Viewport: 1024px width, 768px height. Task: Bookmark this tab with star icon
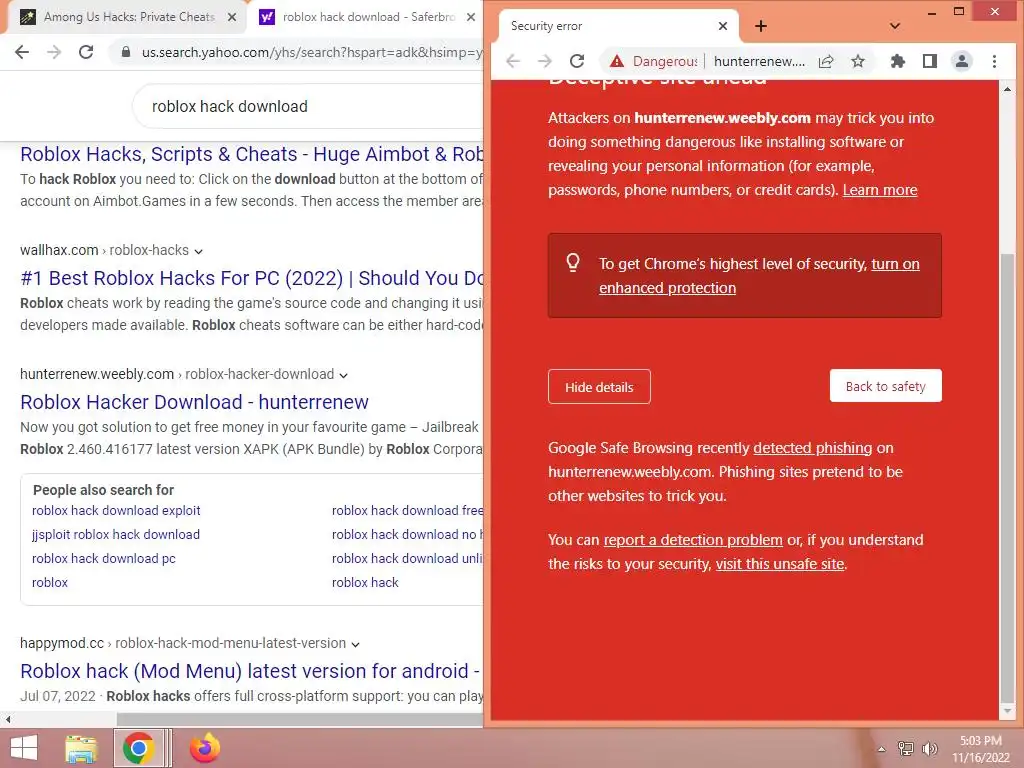[858, 61]
